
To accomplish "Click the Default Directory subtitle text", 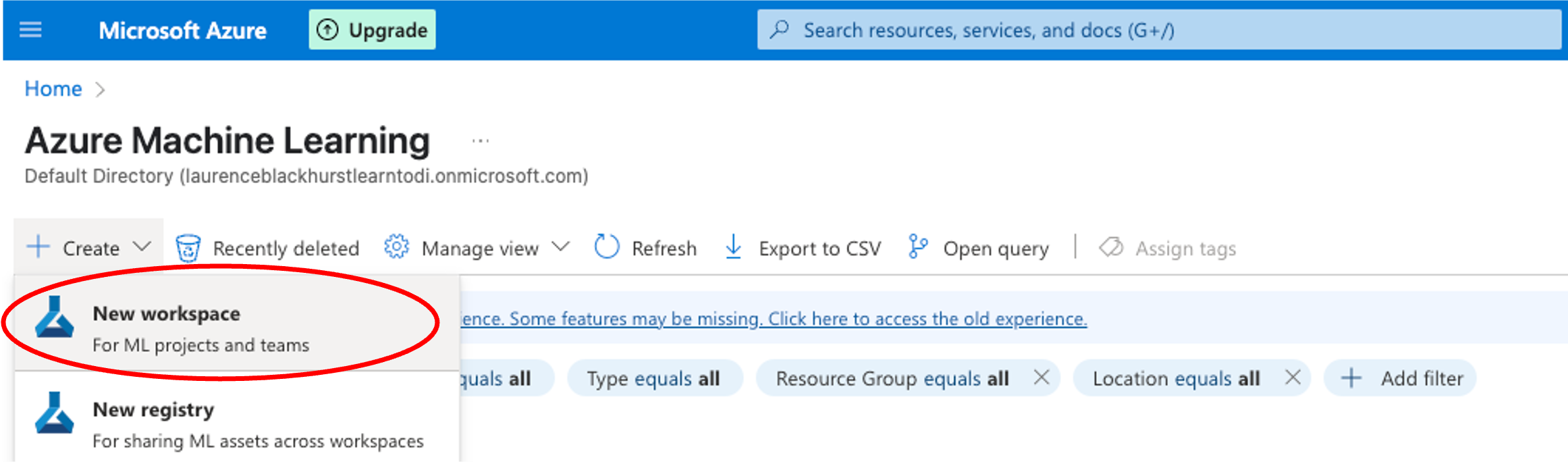I will tap(306, 176).
